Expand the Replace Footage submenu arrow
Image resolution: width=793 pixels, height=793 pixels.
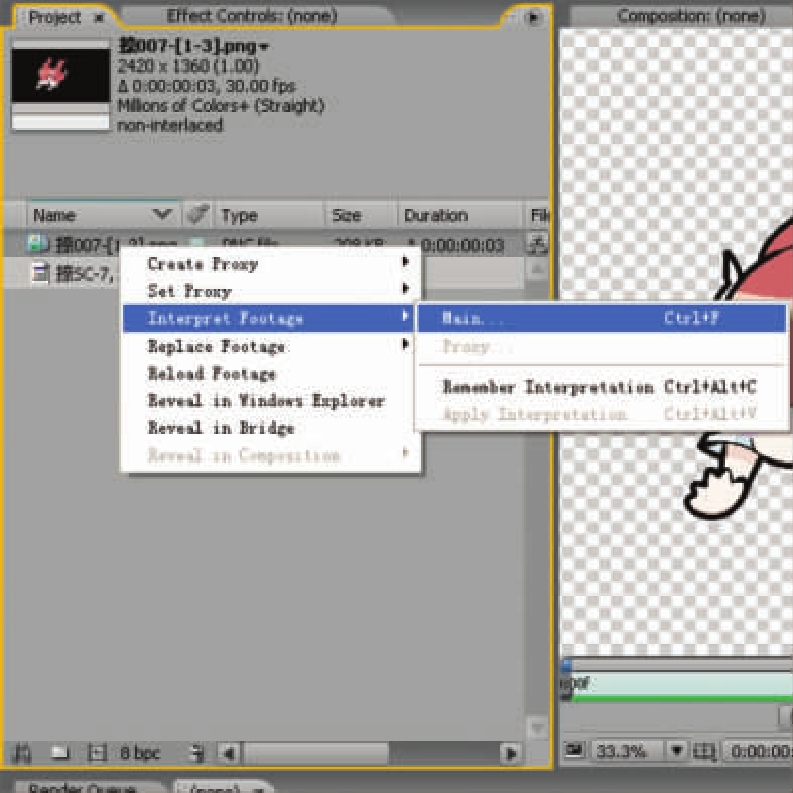(405, 344)
